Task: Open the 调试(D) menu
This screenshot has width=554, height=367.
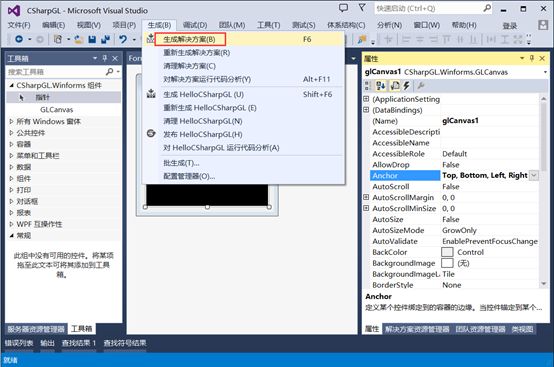Action: pos(195,25)
